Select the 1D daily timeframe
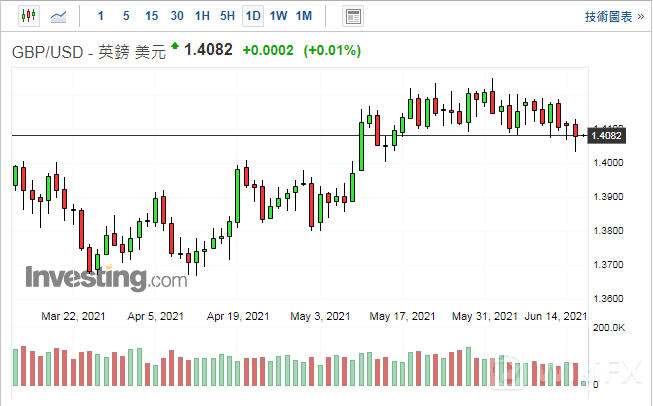The width and height of the screenshot is (653, 406). point(253,16)
